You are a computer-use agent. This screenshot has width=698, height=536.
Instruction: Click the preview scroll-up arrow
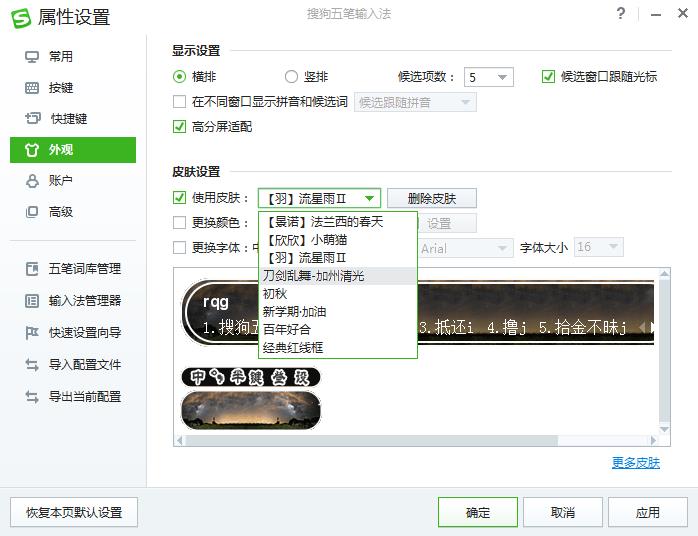[664, 273]
